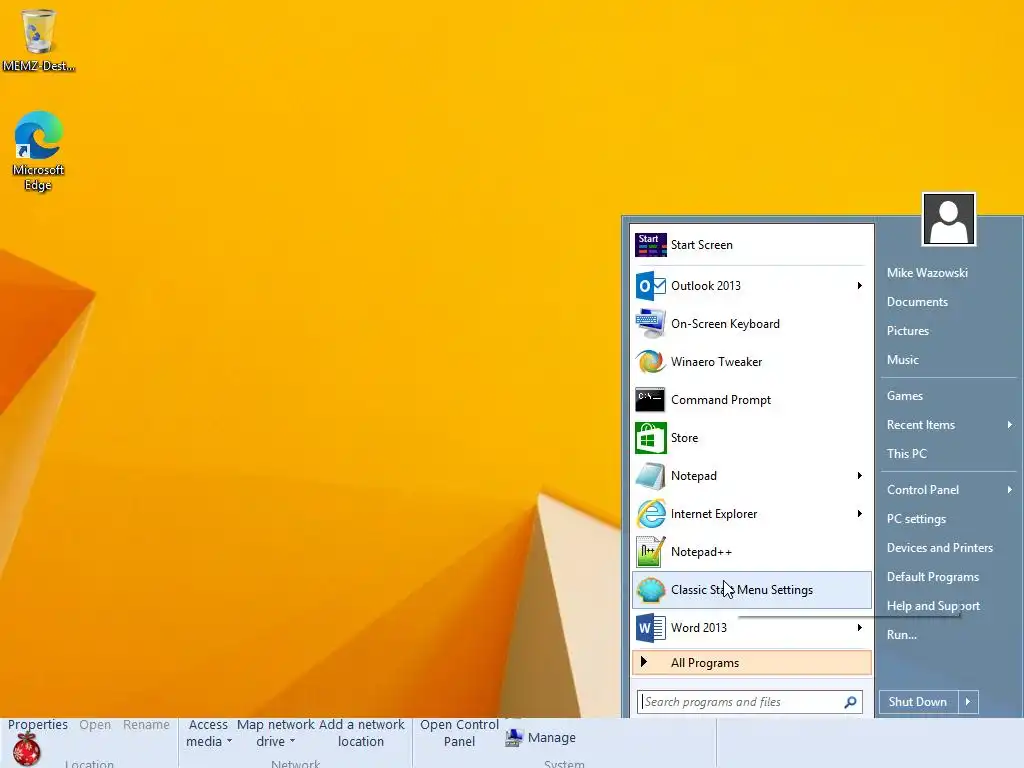1024x768 pixels.
Task: Click the Command Prompt icon
Action: [650, 400]
